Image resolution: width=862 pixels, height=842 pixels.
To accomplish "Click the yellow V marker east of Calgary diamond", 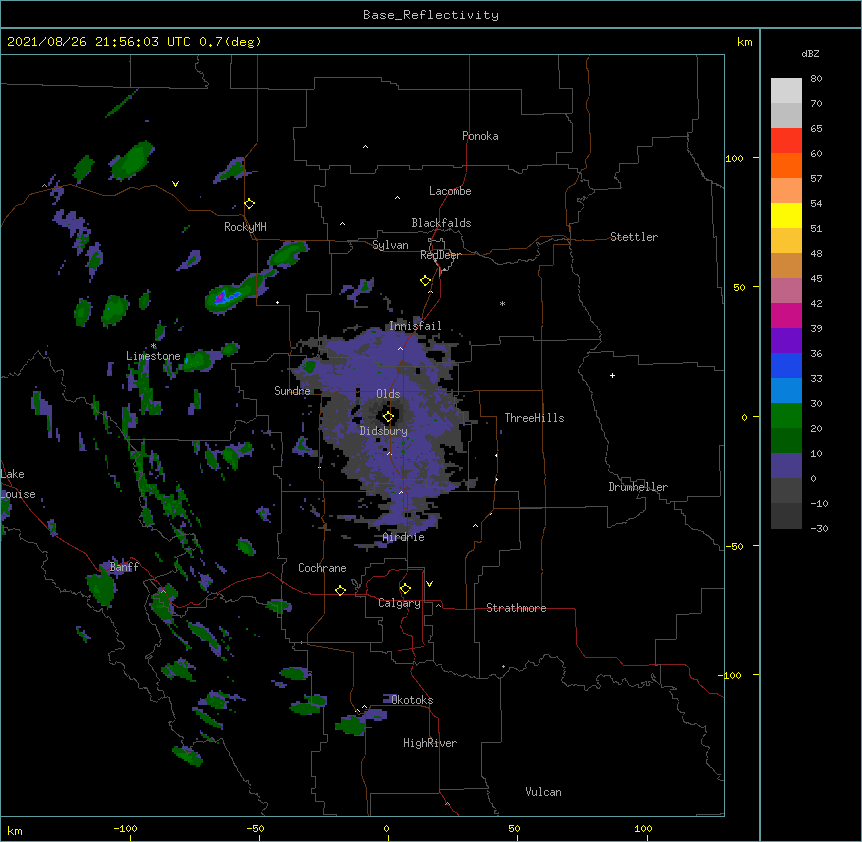I will click(429, 584).
